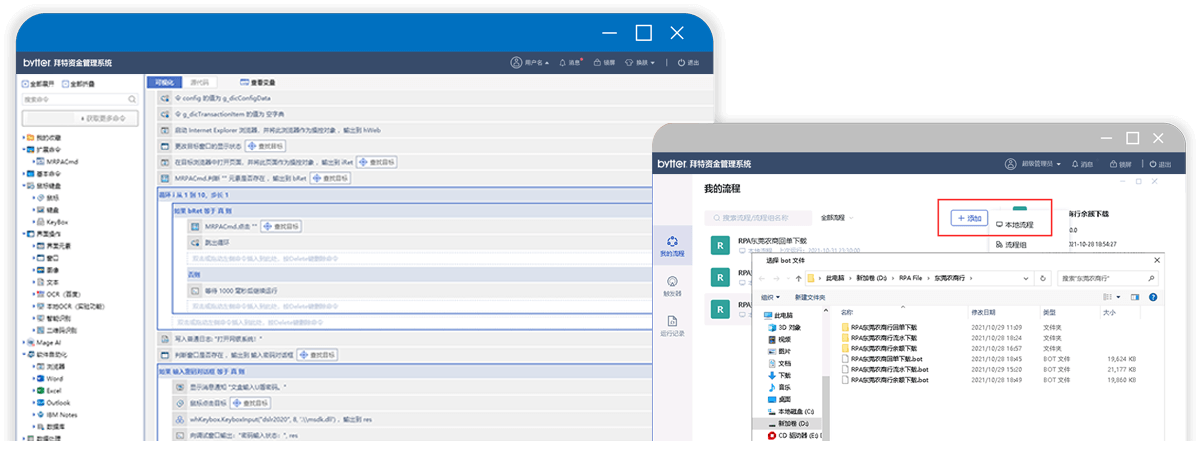Open the 触发器 sidebar icon
The width and height of the screenshot is (1200, 458).
coord(672,285)
